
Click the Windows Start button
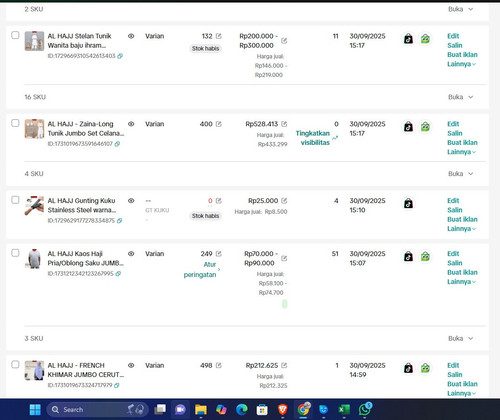tap(35, 409)
